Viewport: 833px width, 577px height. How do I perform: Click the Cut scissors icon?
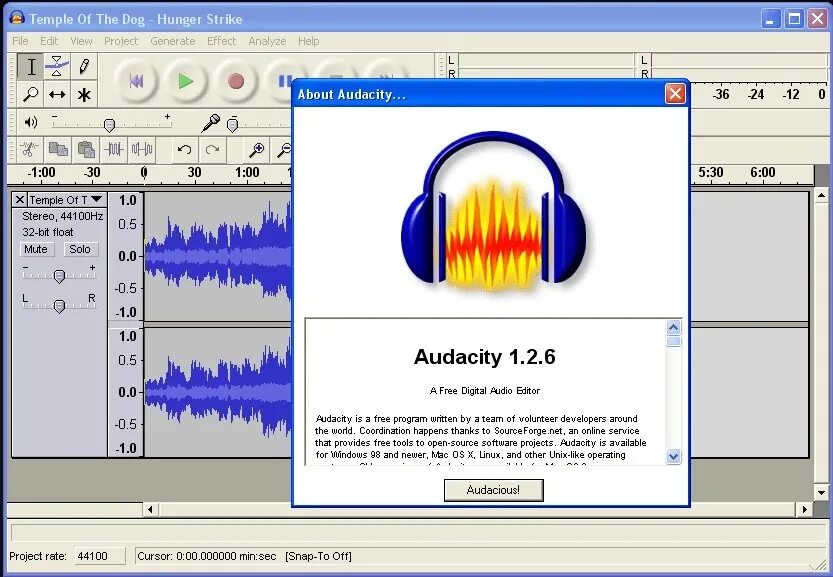pos(29,150)
